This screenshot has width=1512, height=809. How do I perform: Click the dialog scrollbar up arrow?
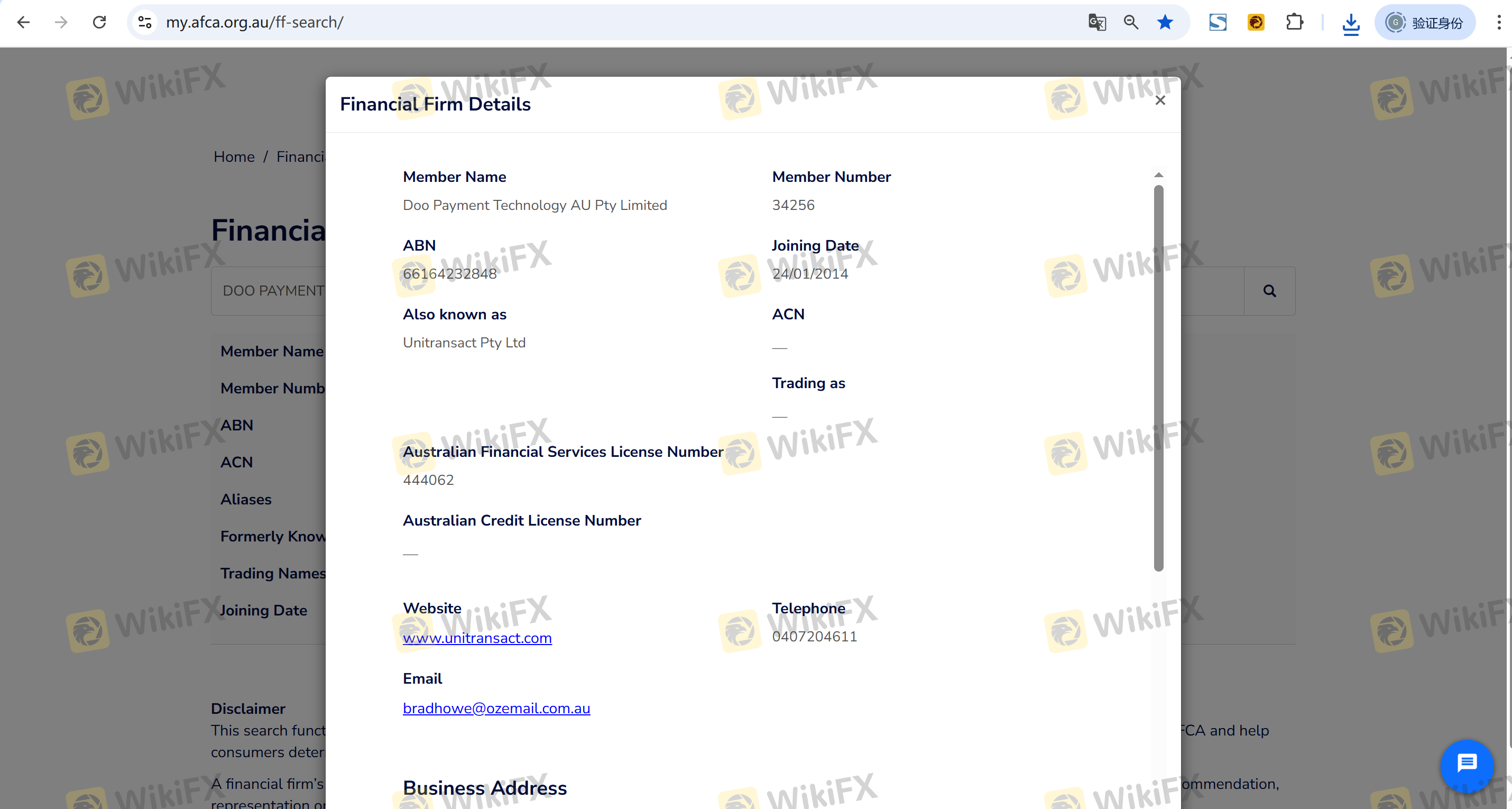(x=1158, y=175)
